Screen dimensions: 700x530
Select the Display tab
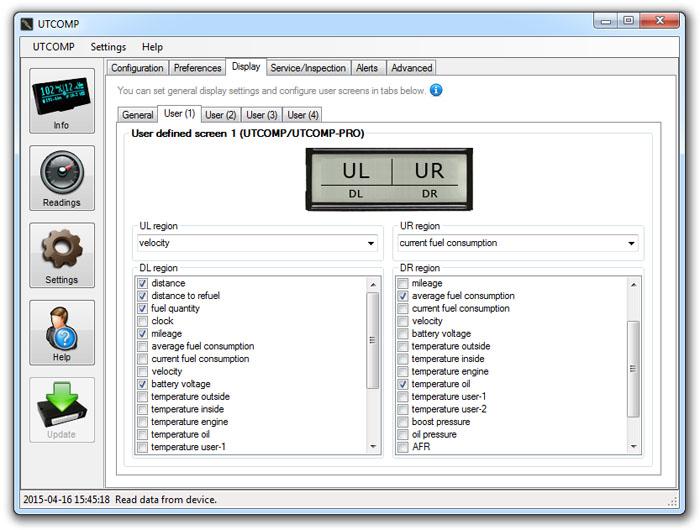point(246,67)
